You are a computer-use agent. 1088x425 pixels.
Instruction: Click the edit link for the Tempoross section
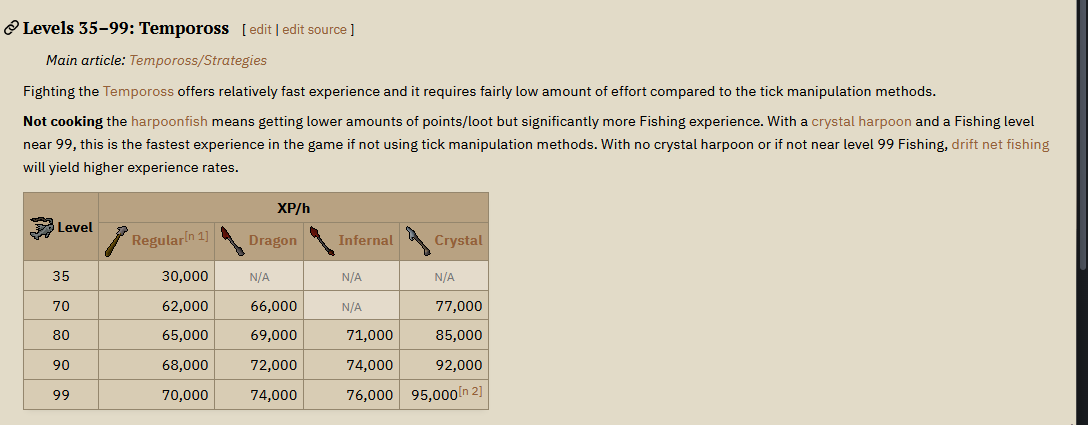point(260,29)
